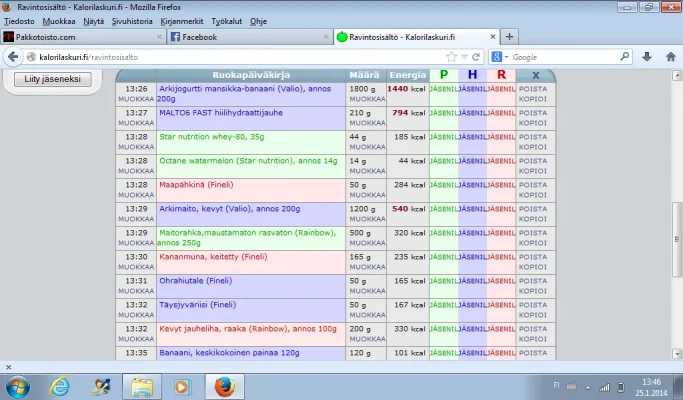
Task: Click inside the Google search field
Action: pos(565,57)
